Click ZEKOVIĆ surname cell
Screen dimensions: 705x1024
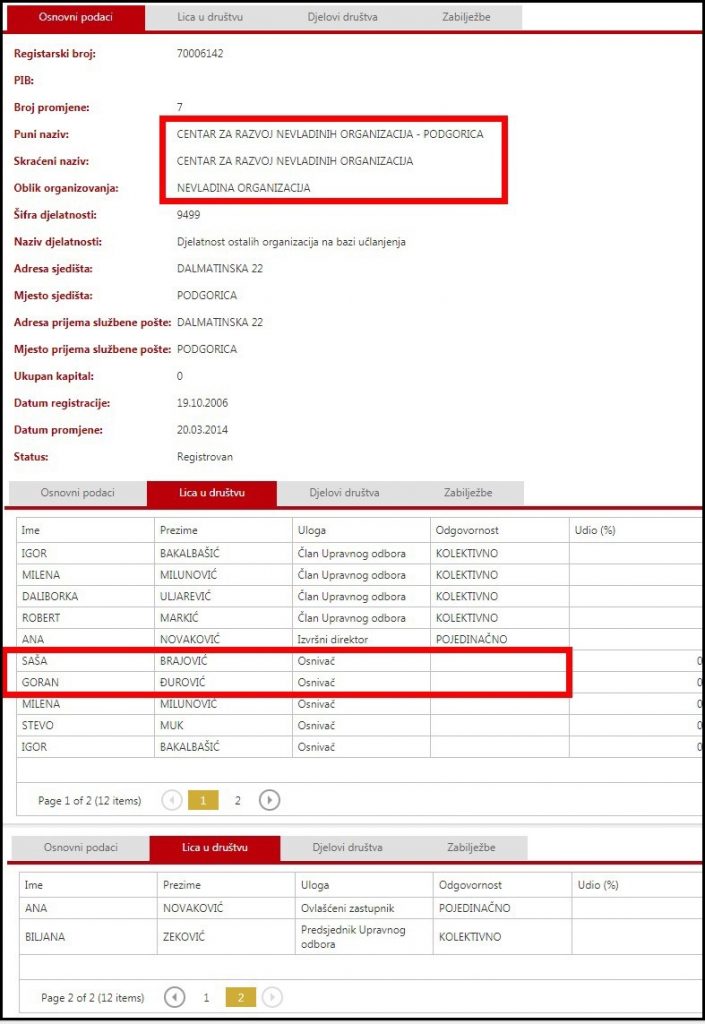click(226, 936)
